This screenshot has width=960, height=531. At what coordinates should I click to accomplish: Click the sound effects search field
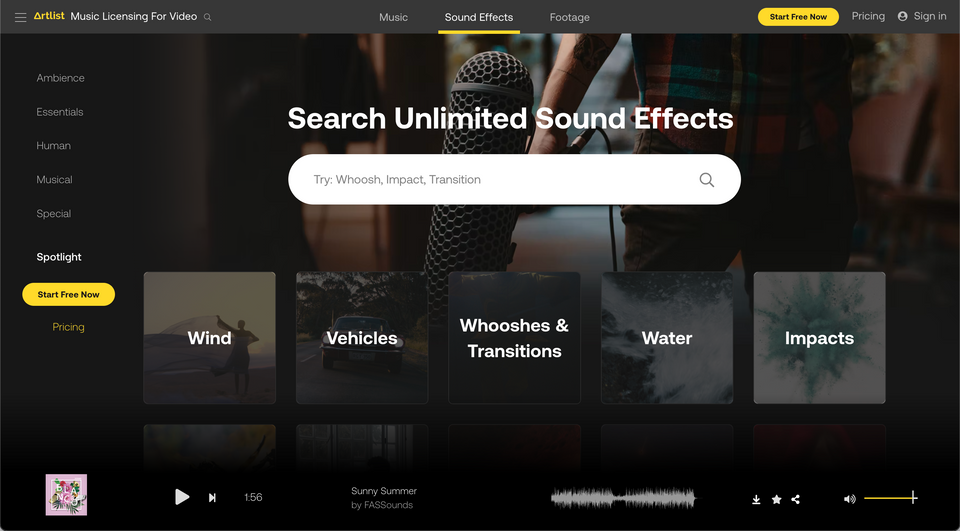(514, 179)
